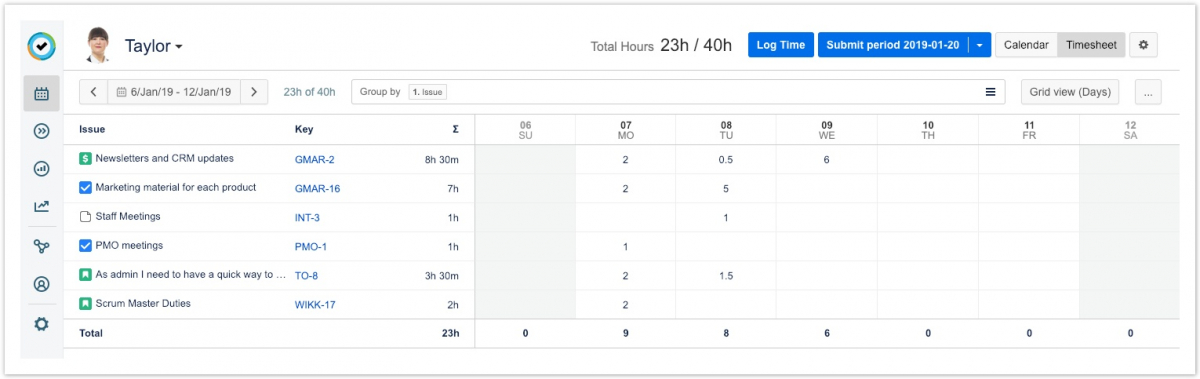Click Taylor's avatar picture

click(98, 46)
